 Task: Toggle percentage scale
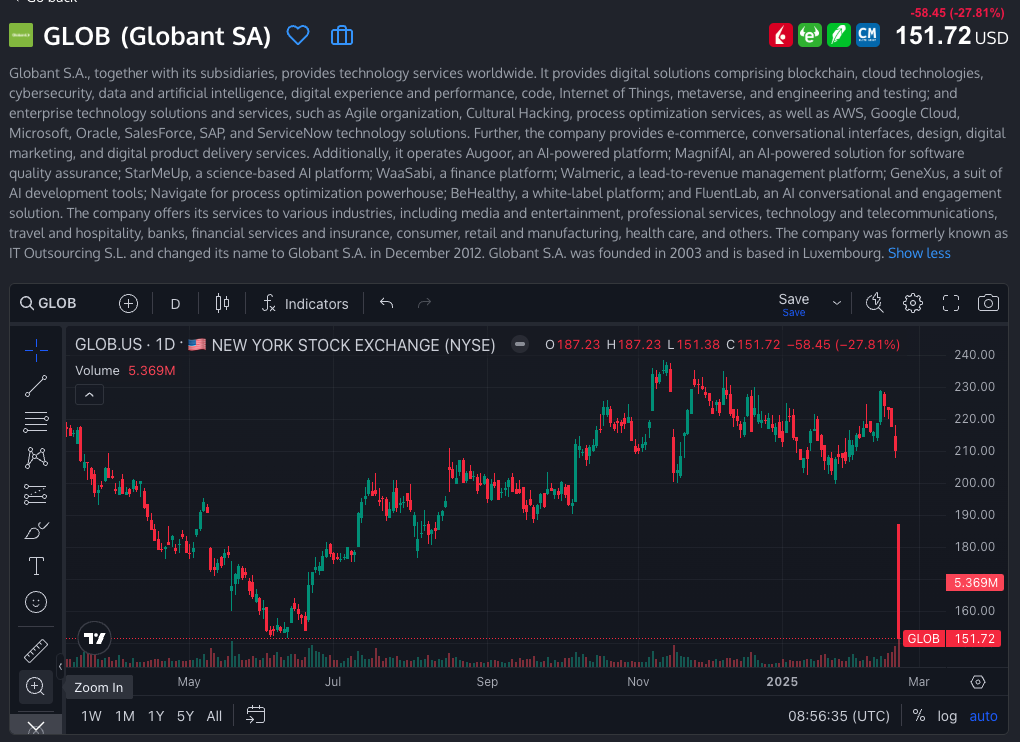[x=919, y=716]
